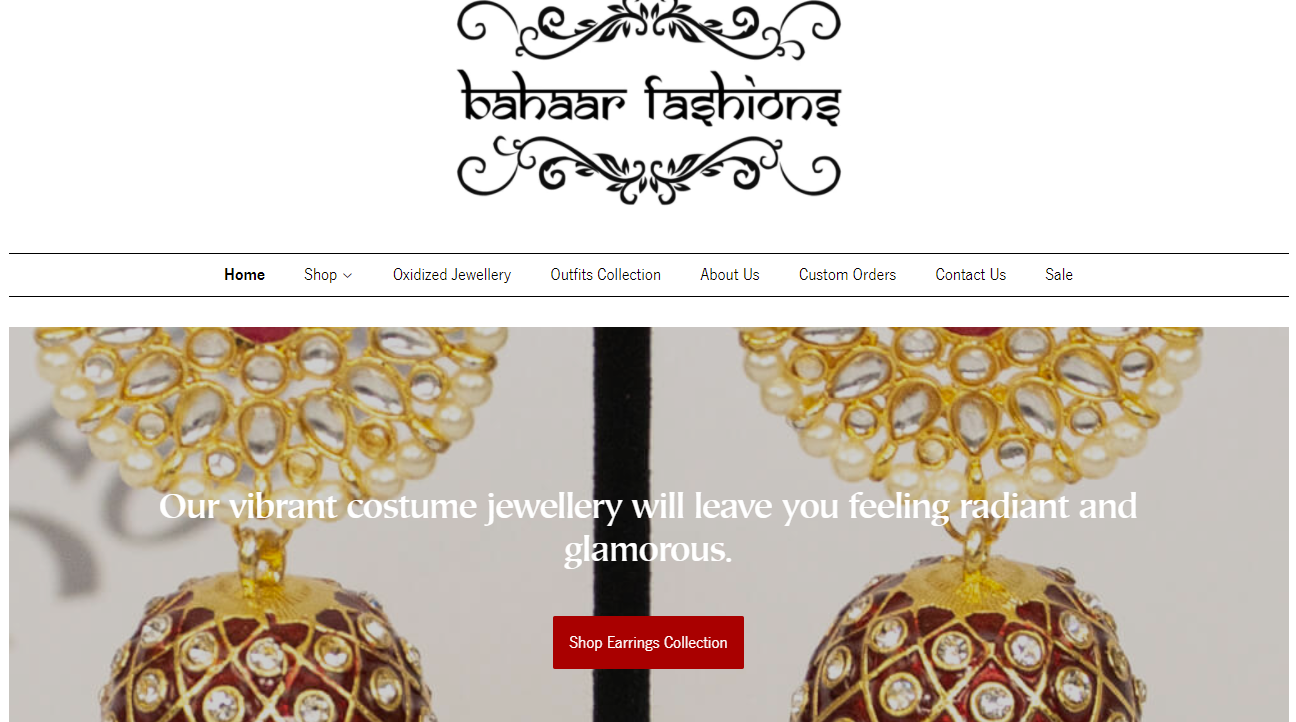This screenshot has width=1296, height=722.
Task: Click the bottom floral flourish below the logo
Action: click(x=649, y=170)
